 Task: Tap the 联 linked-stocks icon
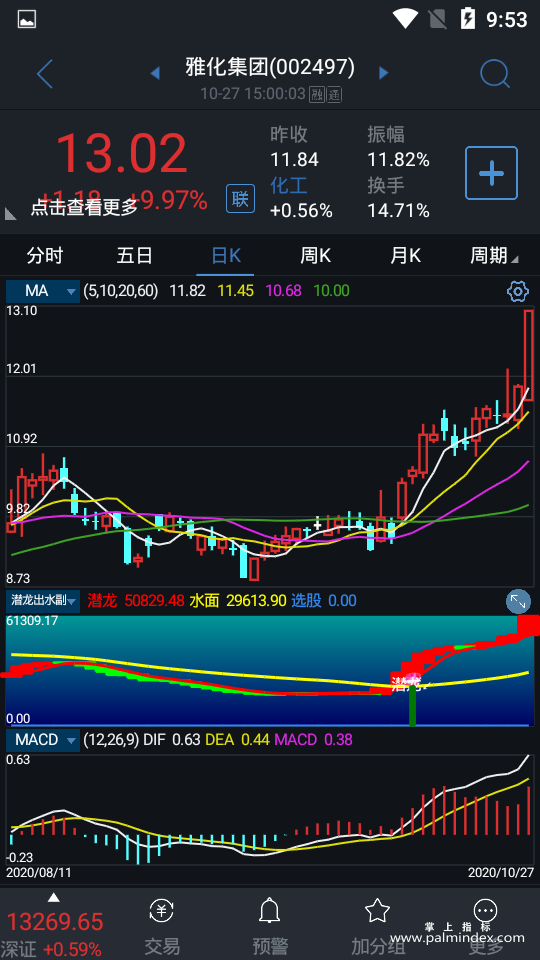point(241,198)
